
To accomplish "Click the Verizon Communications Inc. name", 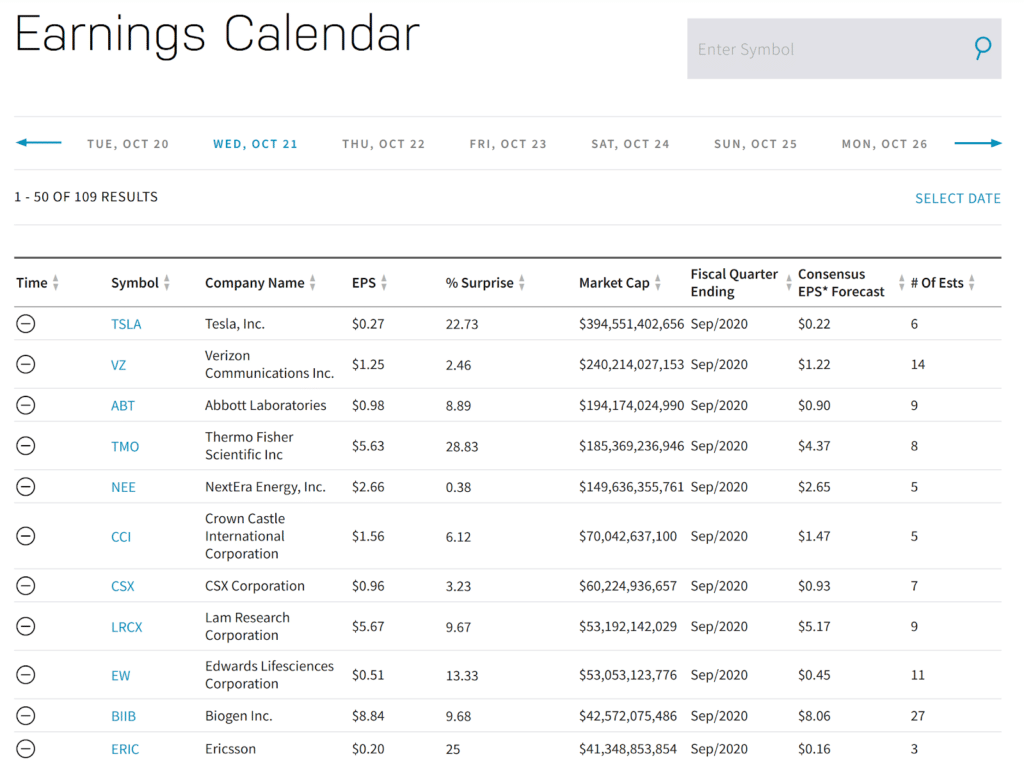I will [269, 364].
